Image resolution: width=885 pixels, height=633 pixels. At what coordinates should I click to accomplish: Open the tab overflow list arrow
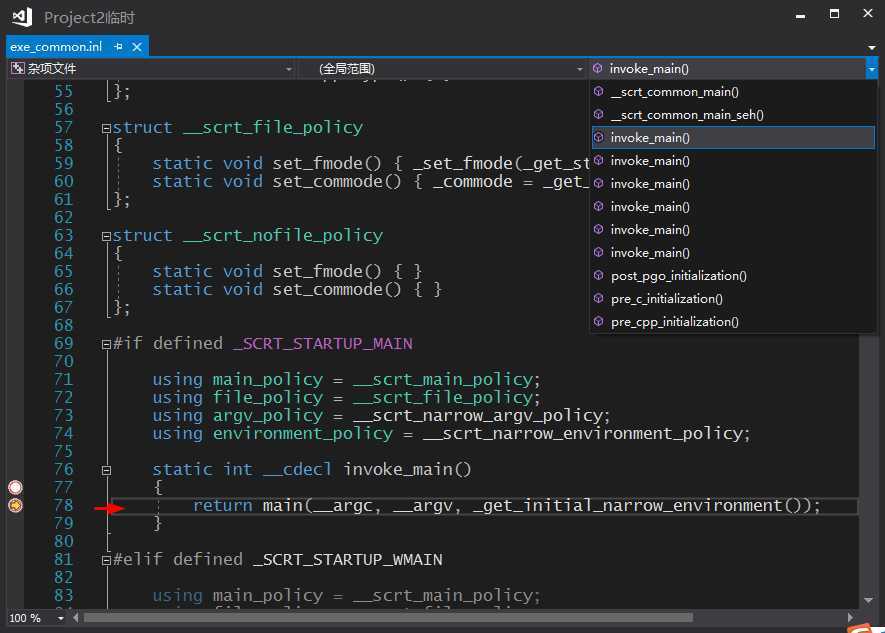coord(872,47)
